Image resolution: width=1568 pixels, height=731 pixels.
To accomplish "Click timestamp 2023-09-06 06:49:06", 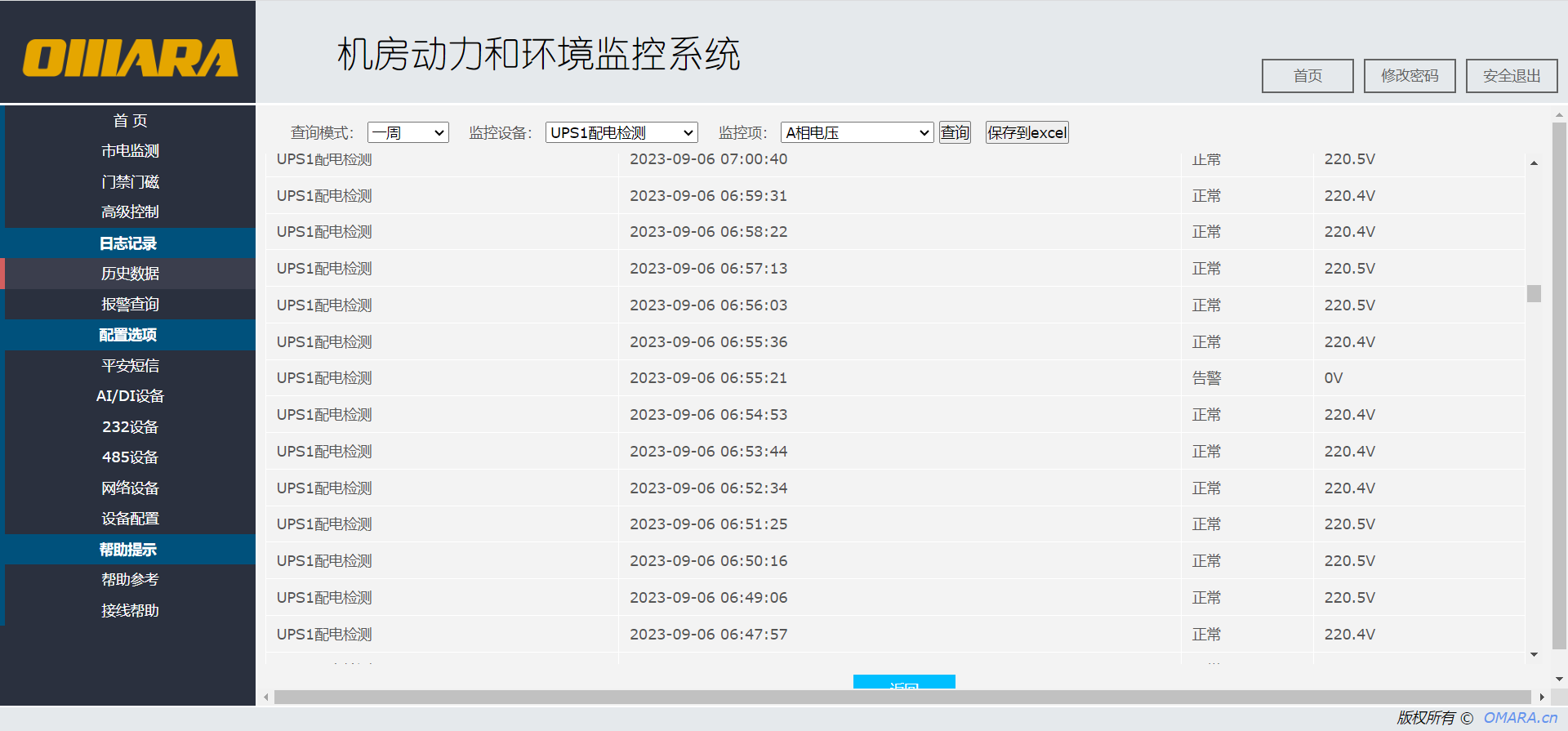I will pyautogui.click(x=708, y=598).
